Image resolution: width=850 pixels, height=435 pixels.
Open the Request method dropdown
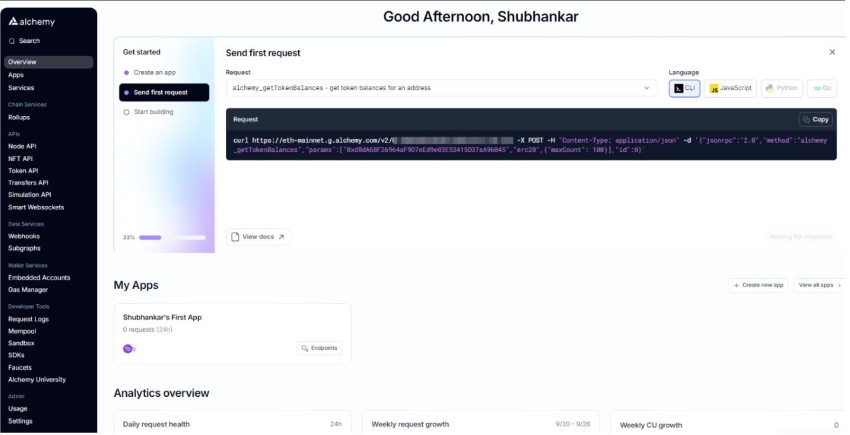(441, 88)
